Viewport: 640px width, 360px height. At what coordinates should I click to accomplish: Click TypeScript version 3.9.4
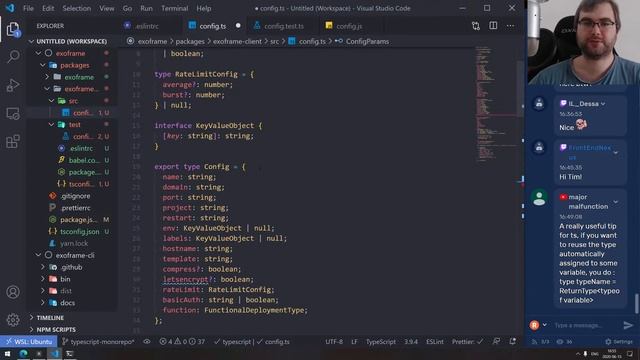[411, 342]
